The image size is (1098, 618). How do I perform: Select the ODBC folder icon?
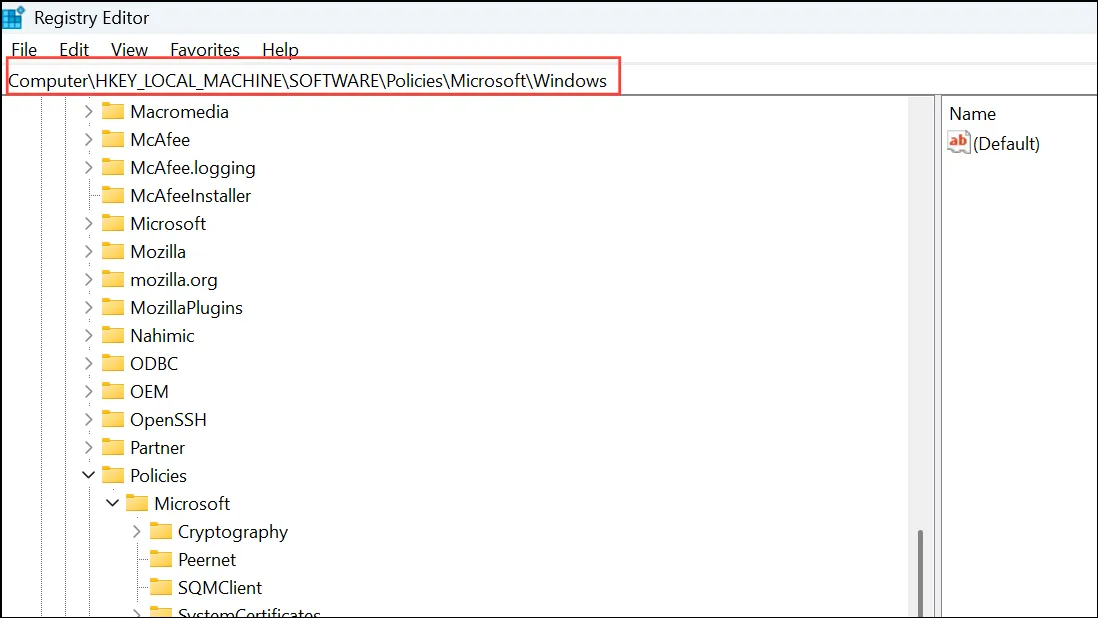pos(113,363)
